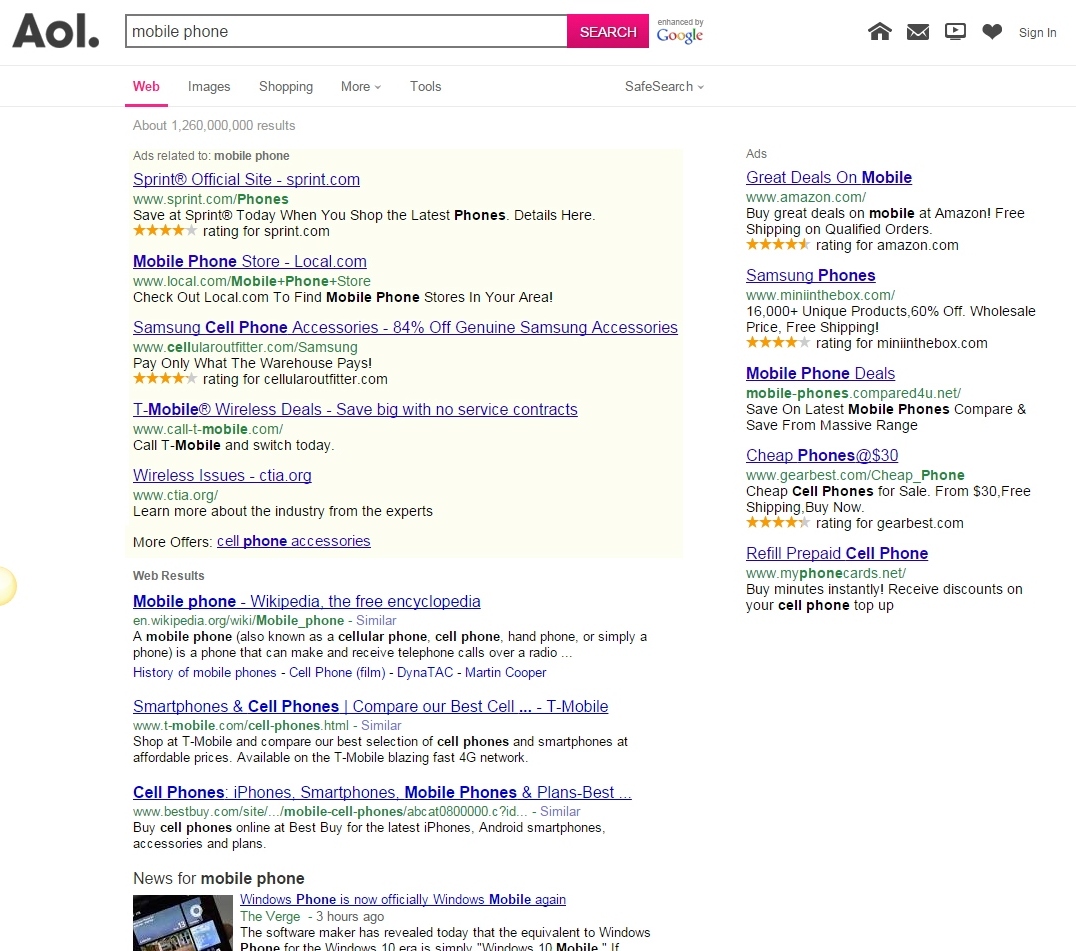Open the video screen icon
1076x951 pixels.
955,32
